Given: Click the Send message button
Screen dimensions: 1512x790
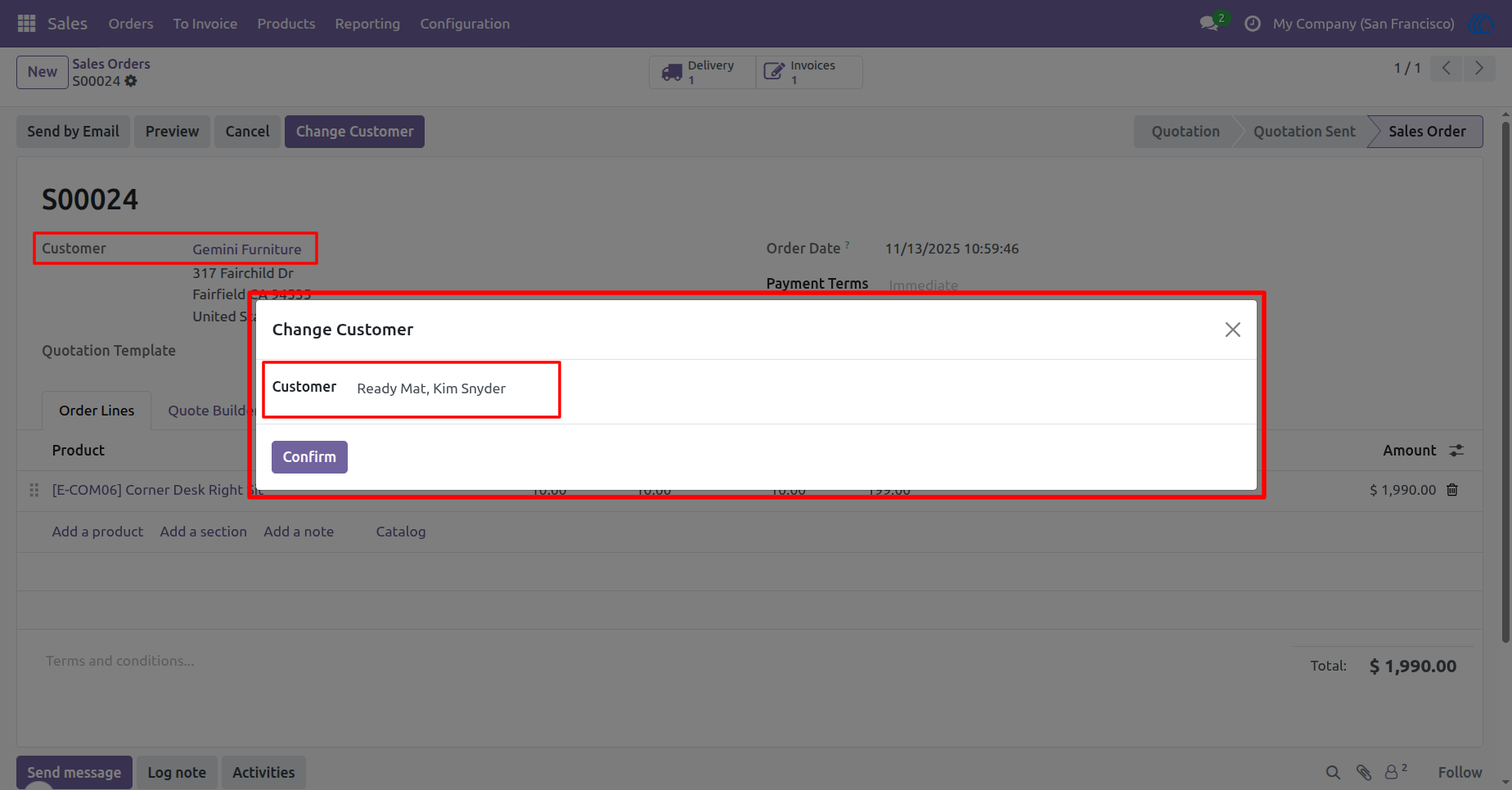Looking at the screenshot, I should pyautogui.click(x=74, y=772).
